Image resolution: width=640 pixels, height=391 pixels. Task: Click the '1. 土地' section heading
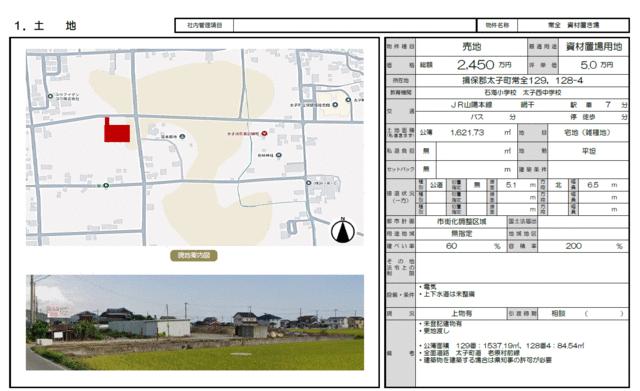coord(45,26)
